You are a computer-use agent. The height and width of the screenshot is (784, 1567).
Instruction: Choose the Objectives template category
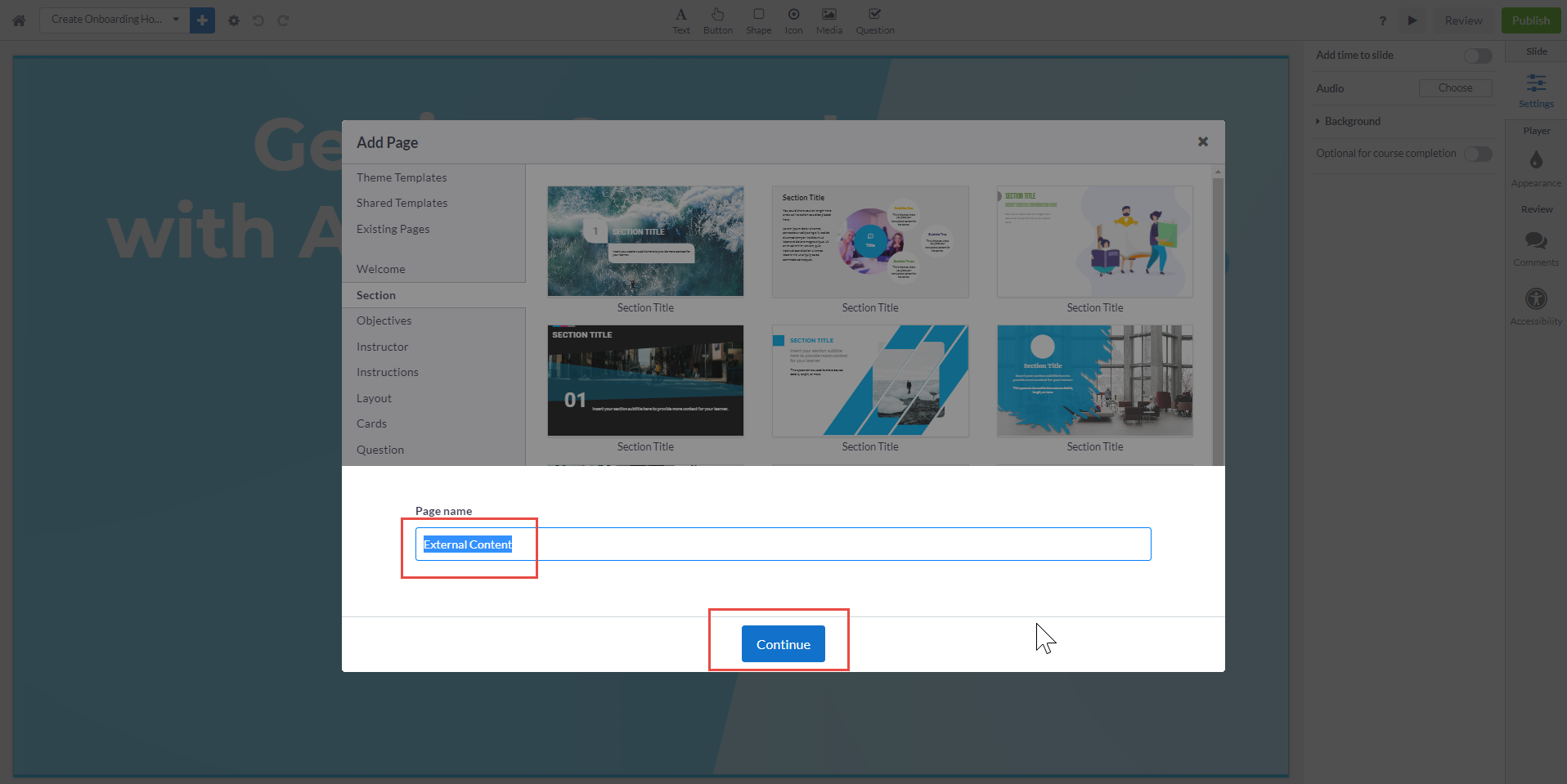click(384, 320)
